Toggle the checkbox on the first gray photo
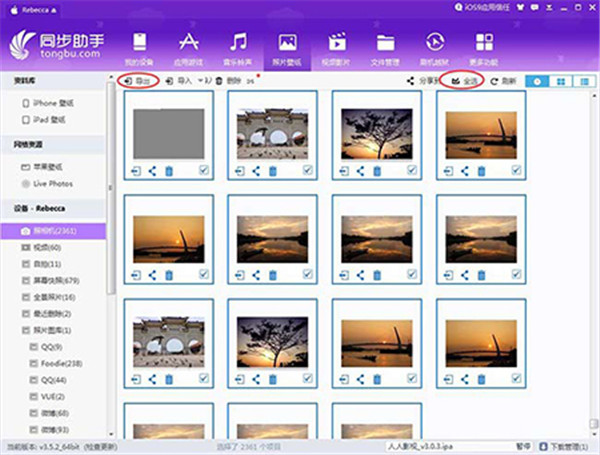Screen dimensions: 600x455 (x=204, y=171)
